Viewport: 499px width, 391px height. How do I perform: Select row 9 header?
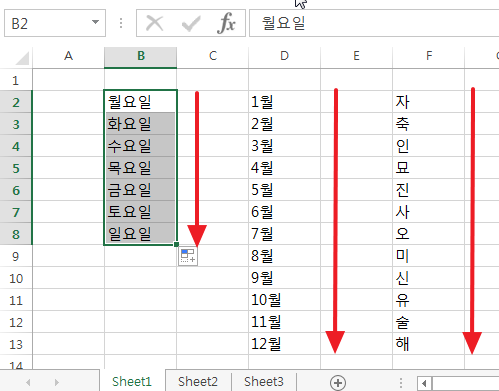click(16, 256)
